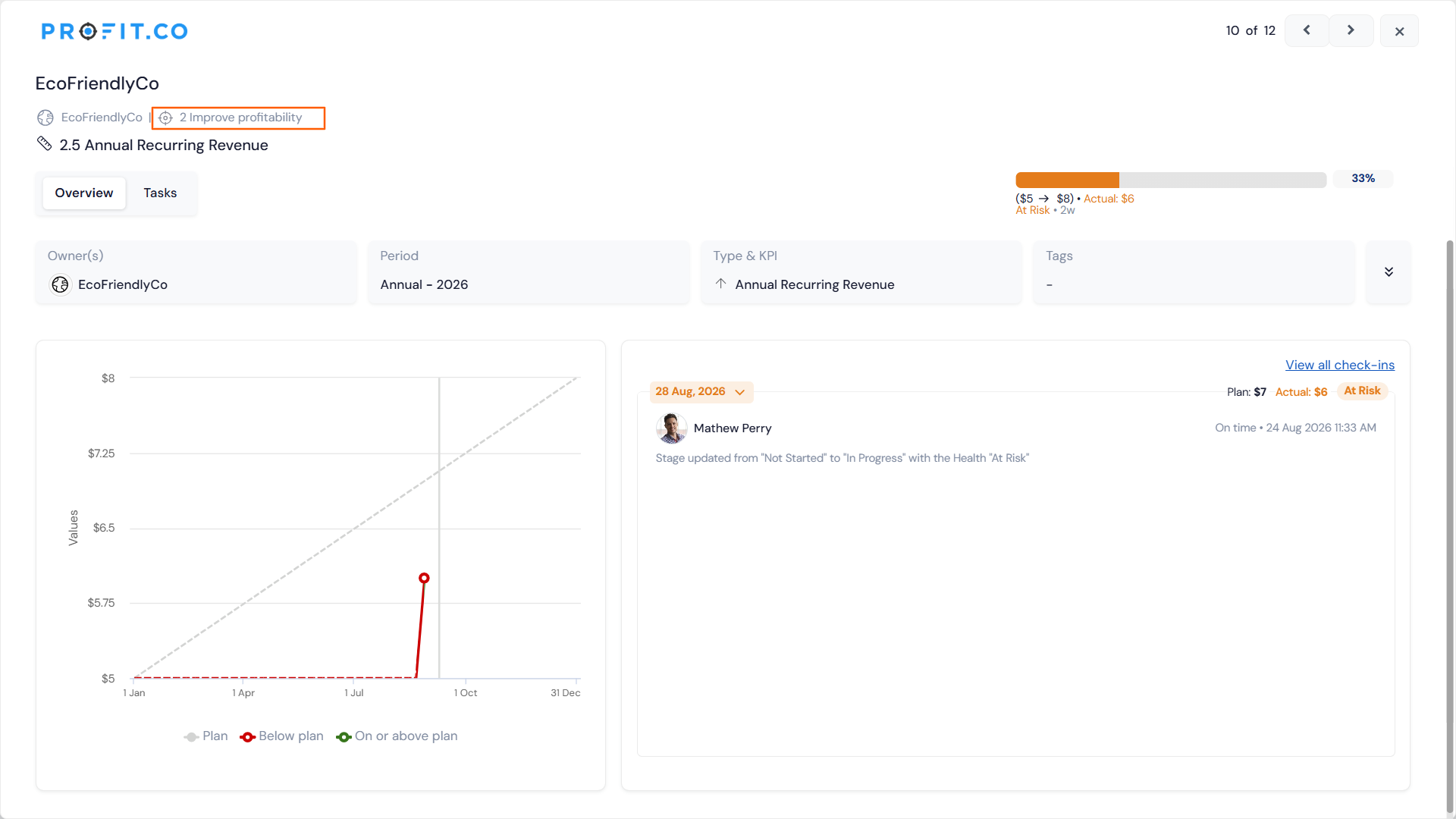Click the 'Plan: $7' check-in value
The image size is (1456, 819).
coord(1247,392)
